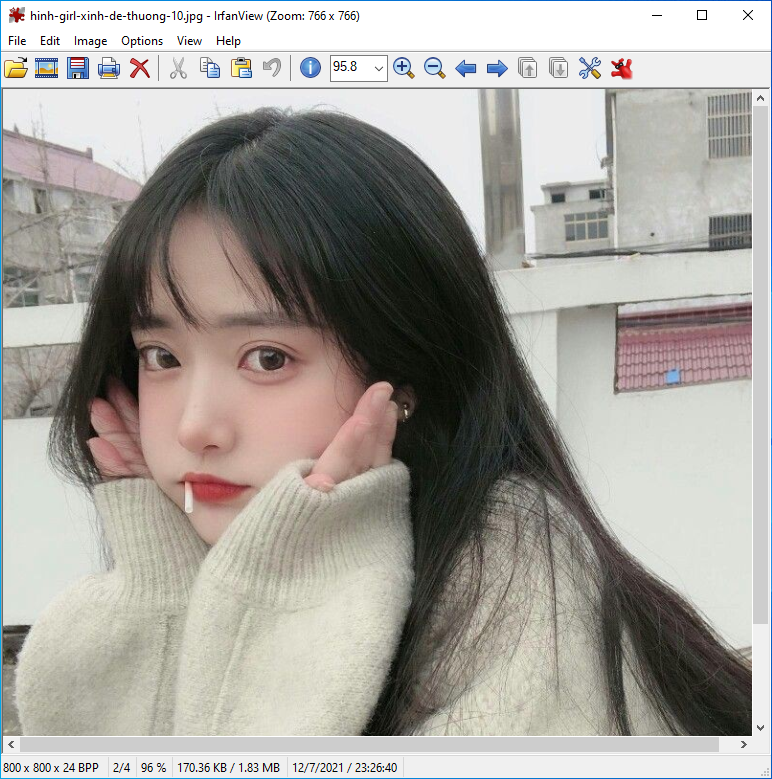
Task: Open the Settings wrench icon
Action: 590,68
